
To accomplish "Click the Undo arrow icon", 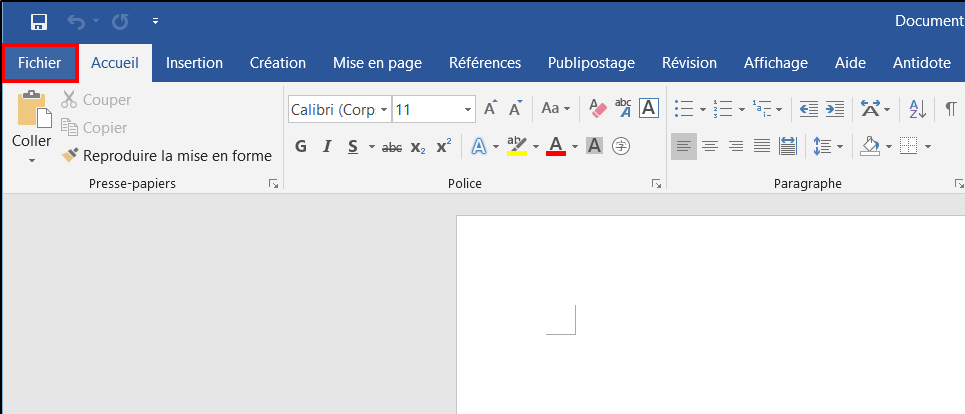I will point(76,22).
